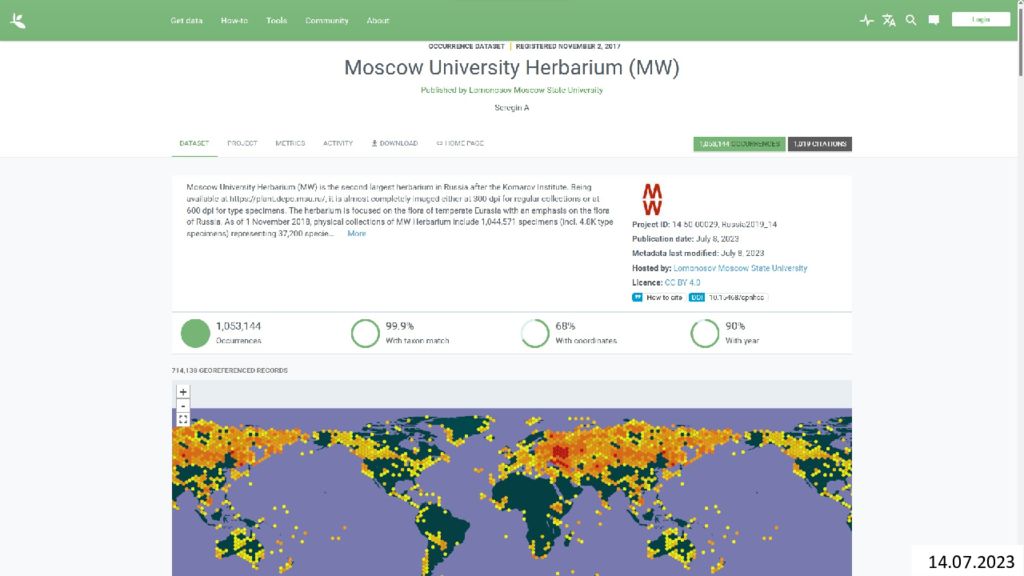1024x576 pixels.
Task: Click the green Occurrences circle indicator
Action: click(195, 333)
